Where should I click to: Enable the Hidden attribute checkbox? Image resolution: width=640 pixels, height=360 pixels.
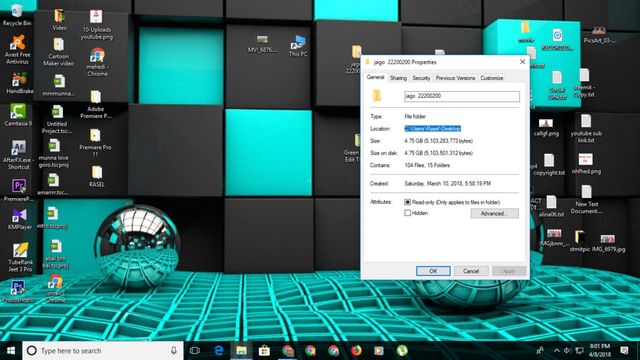pos(407,213)
